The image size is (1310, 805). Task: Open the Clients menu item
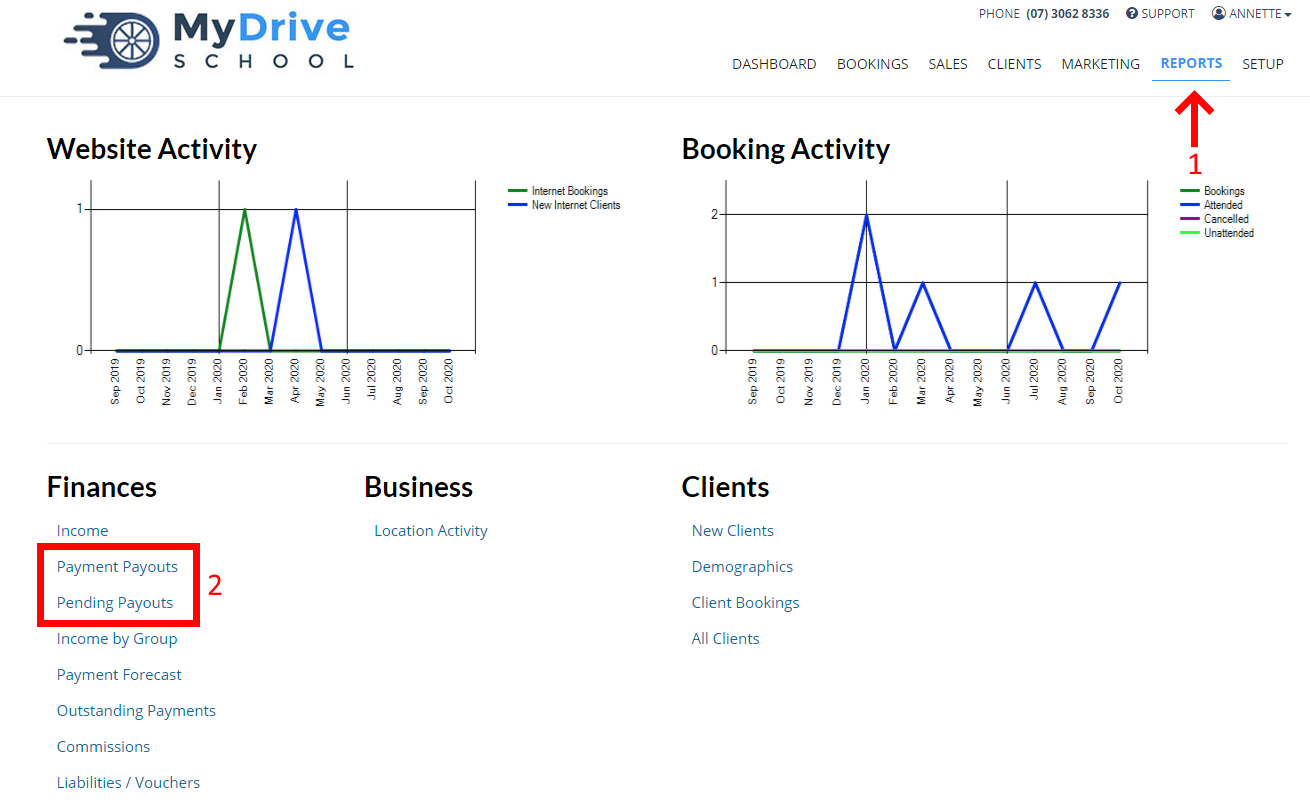coord(1014,64)
